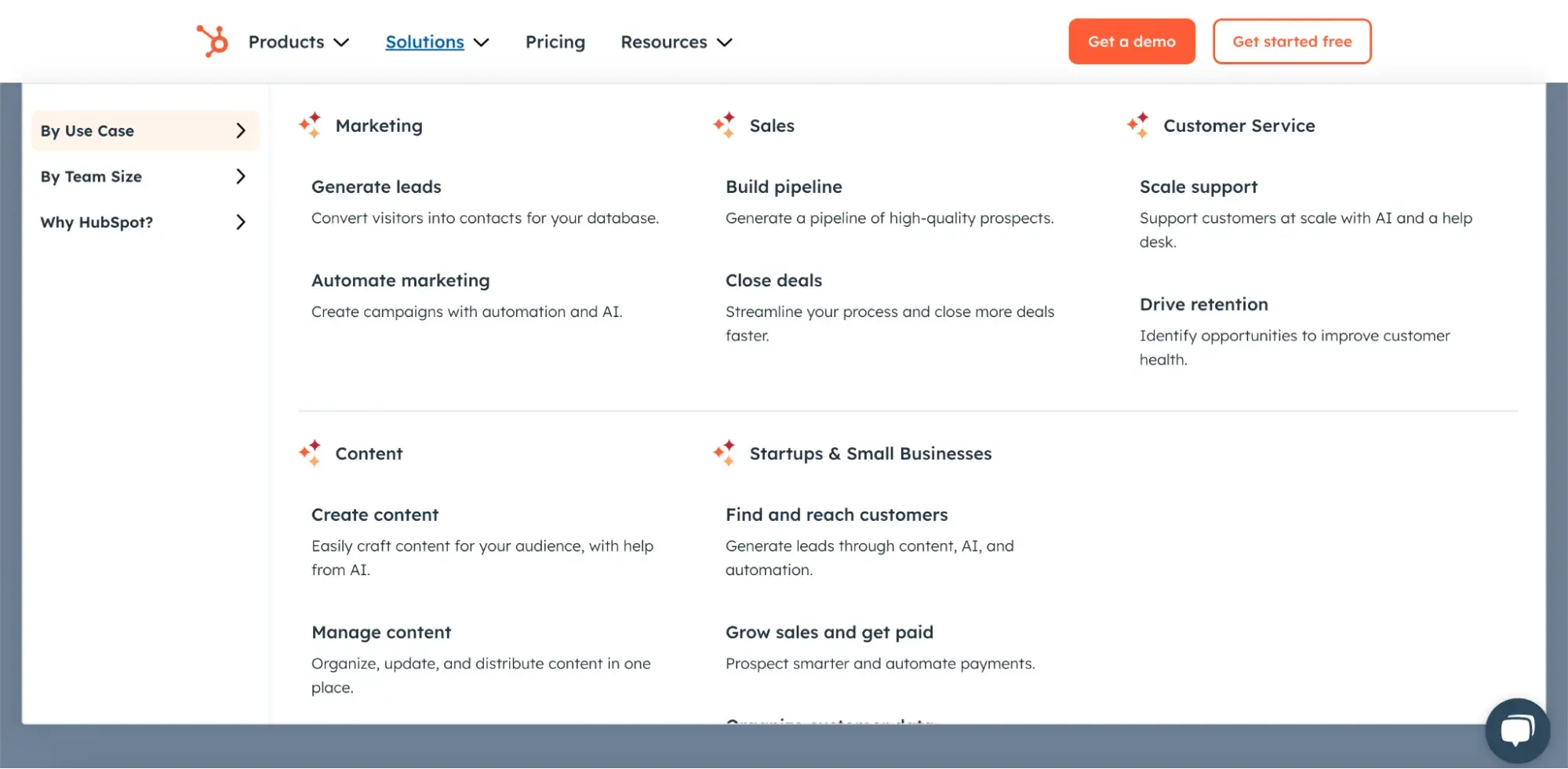Click the Get started free button
The image size is (1568, 769).
(x=1292, y=42)
